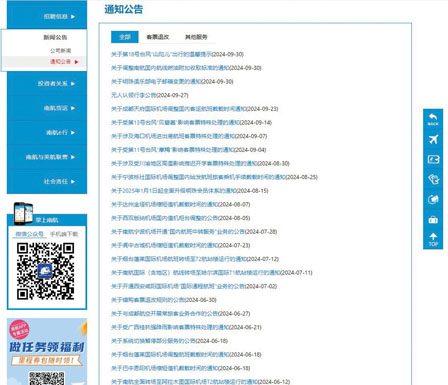This screenshot has height=385, width=448.
Task: Switch to the 客票退改 tab
Action: tap(158, 37)
